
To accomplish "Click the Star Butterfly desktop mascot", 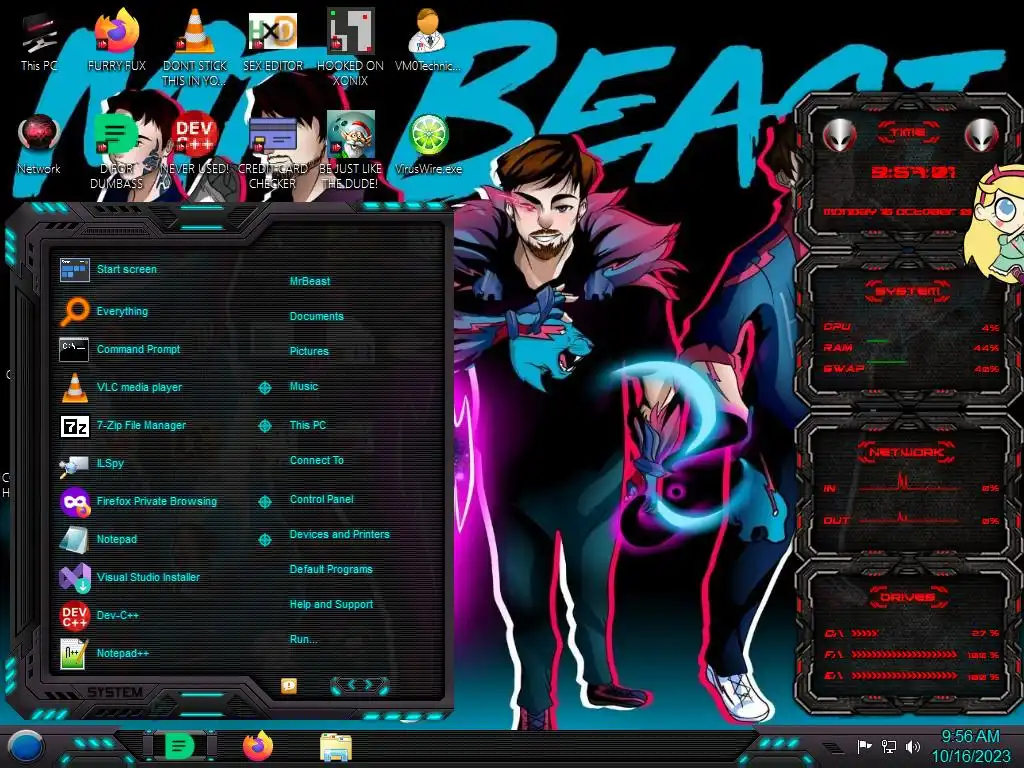I will 995,222.
